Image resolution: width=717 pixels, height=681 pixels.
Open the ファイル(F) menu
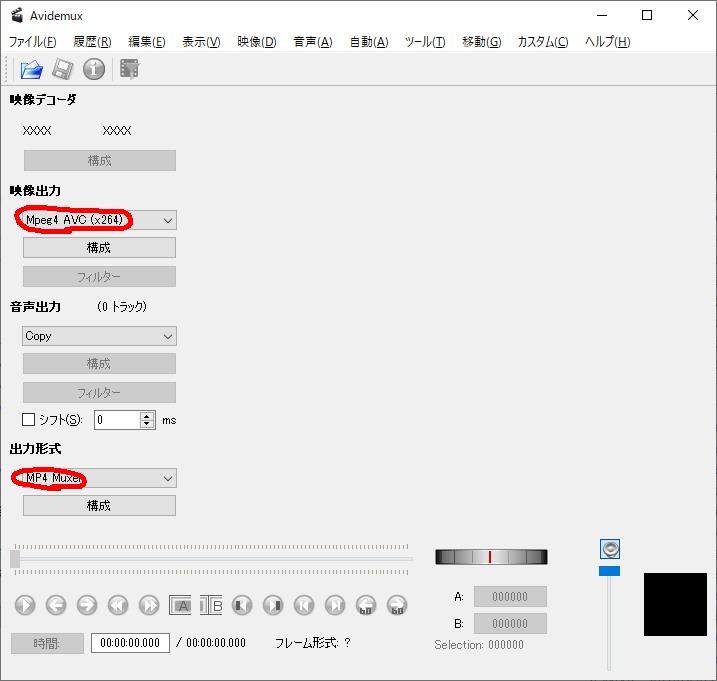point(33,42)
